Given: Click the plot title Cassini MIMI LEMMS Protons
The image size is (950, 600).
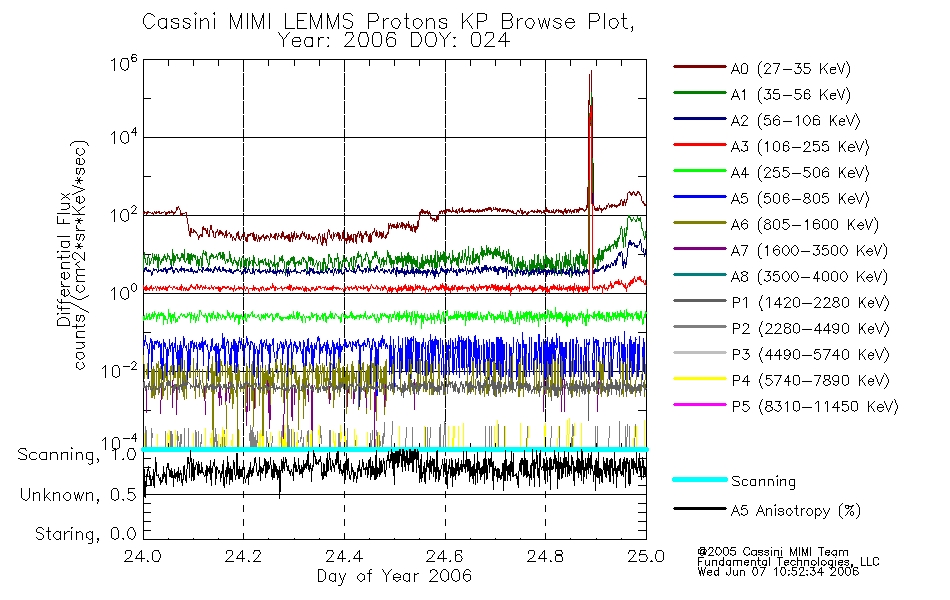Looking at the screenshot, I should pyautogui.click(x=388, y=22).
